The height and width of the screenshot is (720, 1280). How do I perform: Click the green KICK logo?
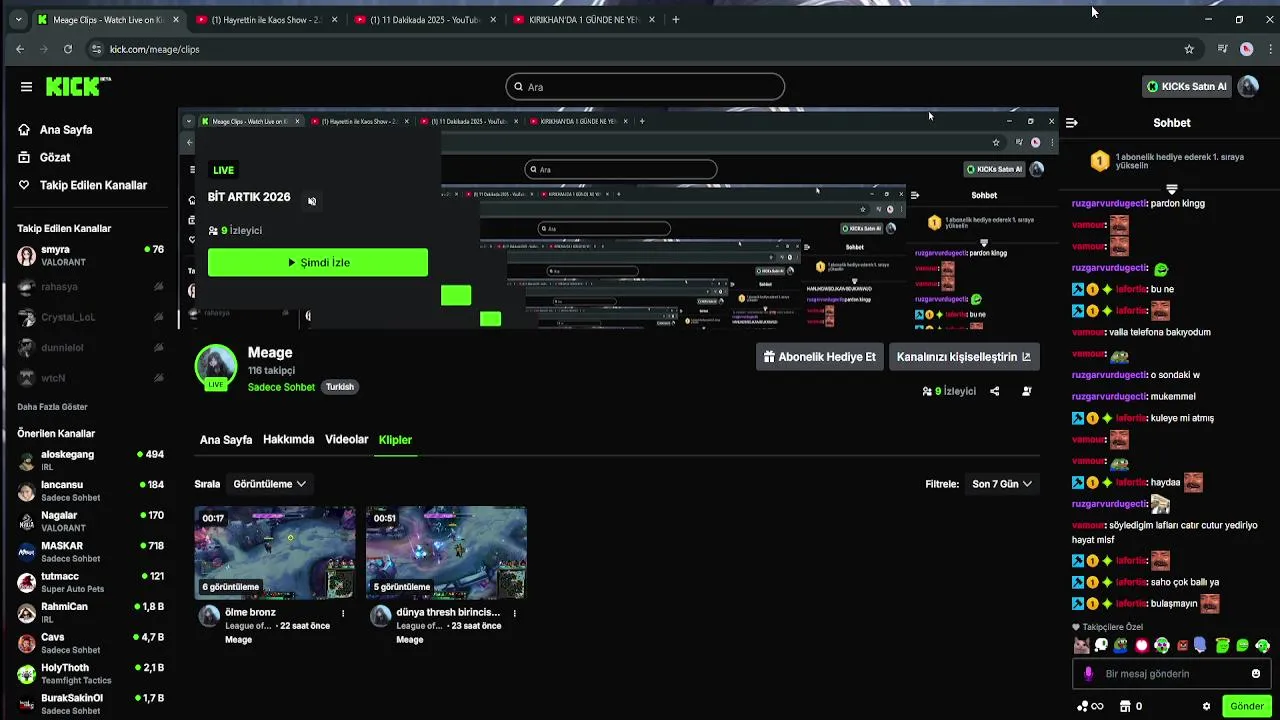point(76,87)
